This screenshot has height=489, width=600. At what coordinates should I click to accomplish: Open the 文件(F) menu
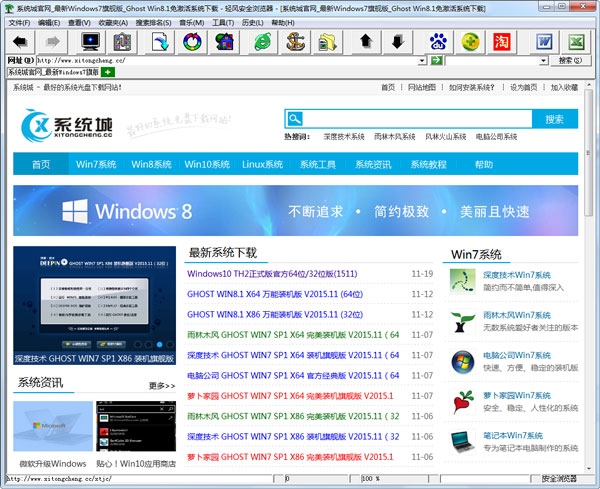click(x=19, y=23)
